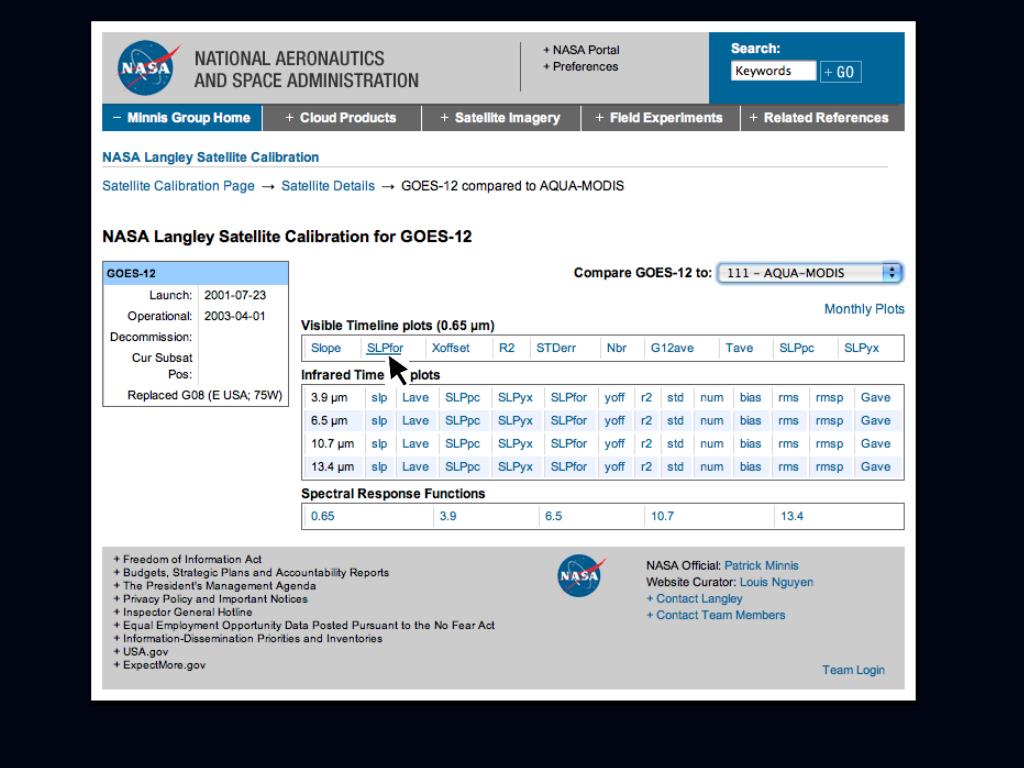Open the Minnis Group Home menu
This screenshot has width=1024, height=768.
click(x=182, y=118)
